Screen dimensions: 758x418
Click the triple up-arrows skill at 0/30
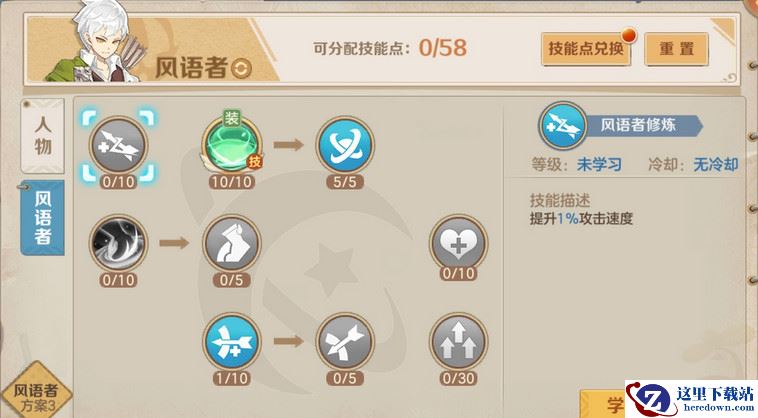coord(458,342)
